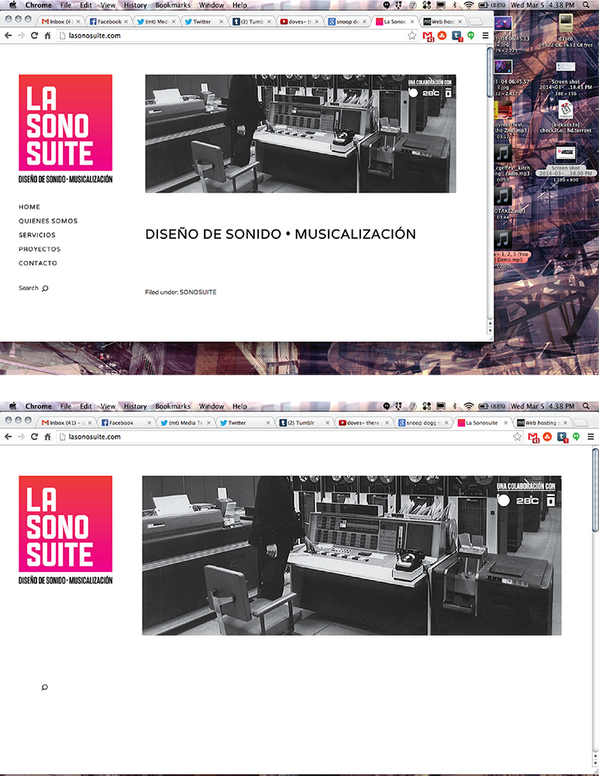This screenshot has height=776, width=599.
Task: Click the Spotlight magnifier above the narrow window
Action: pos(587,5)
